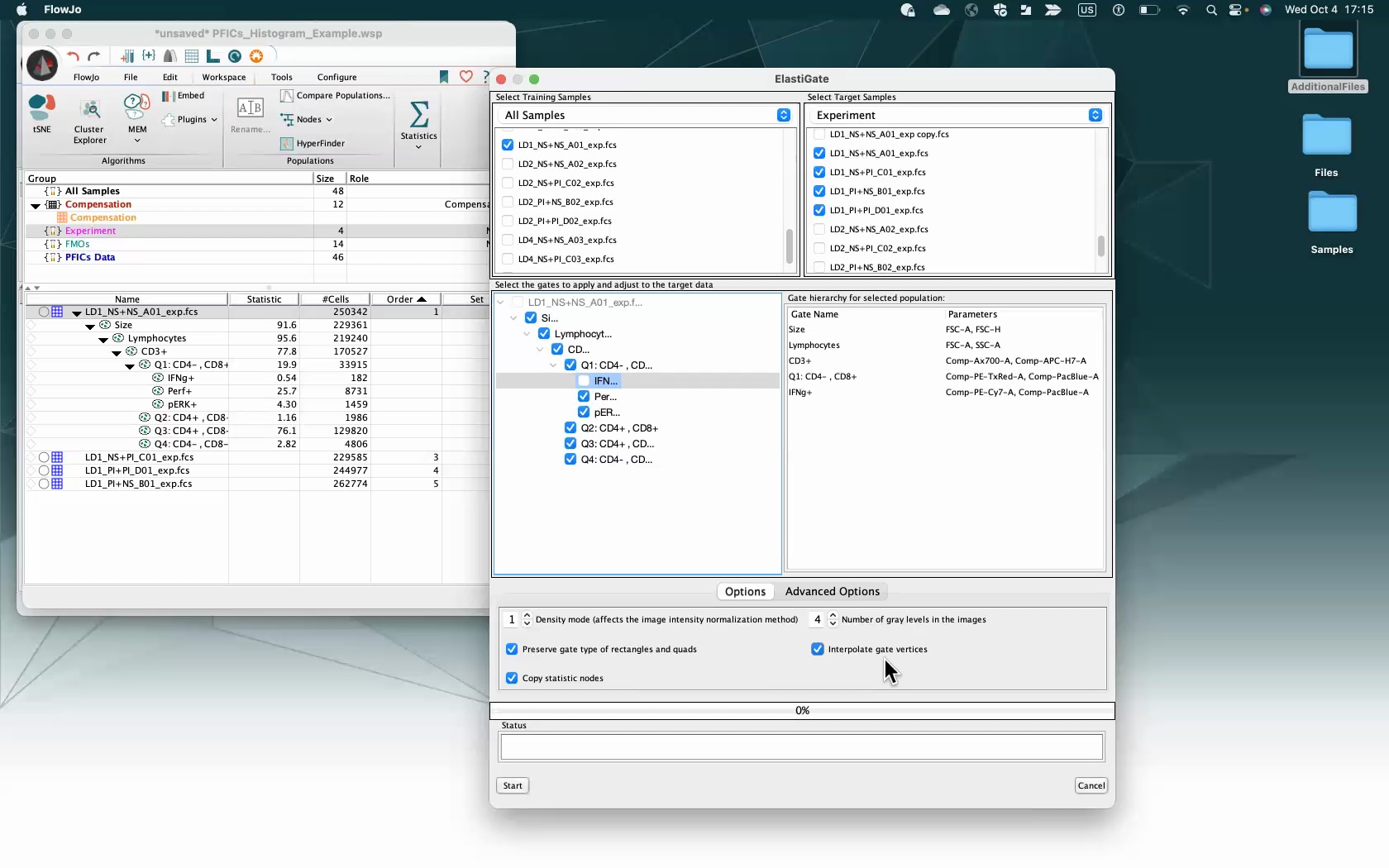Click the red undo arrow
This screenshot has height=868, width=1389.
click(74, 56)
